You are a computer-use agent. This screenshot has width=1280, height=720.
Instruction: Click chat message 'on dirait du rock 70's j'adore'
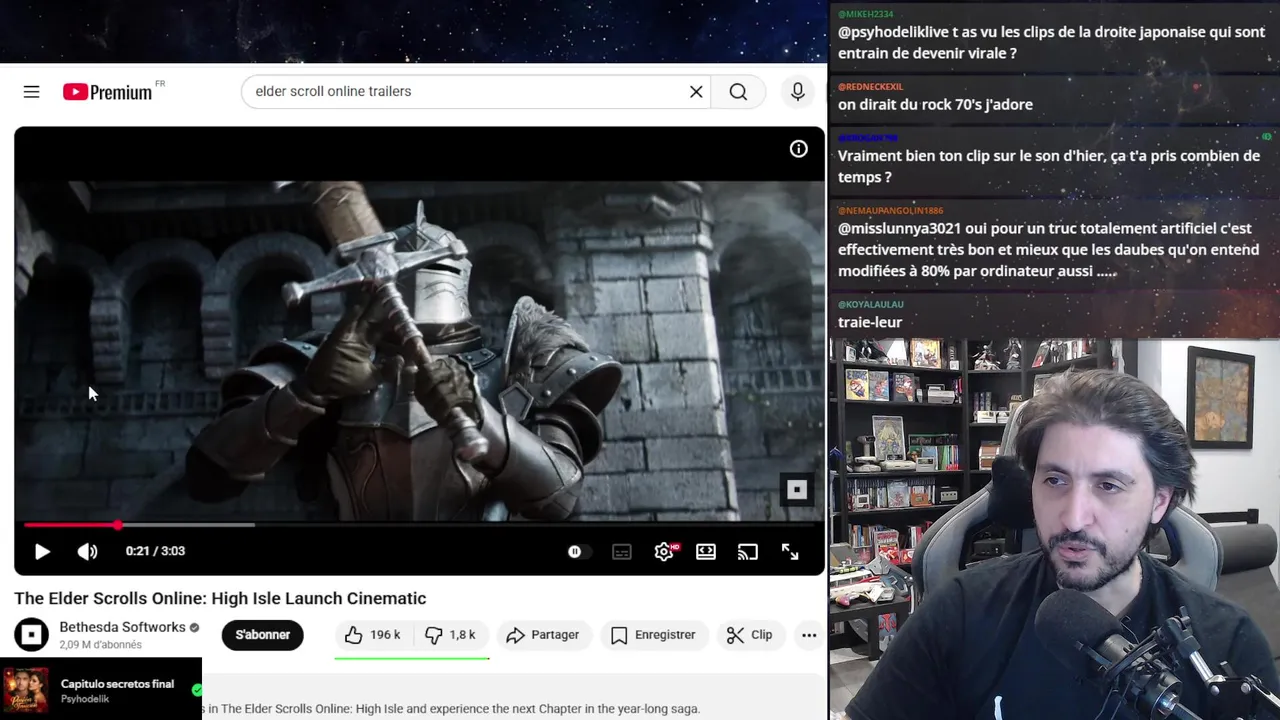point(935,104)
